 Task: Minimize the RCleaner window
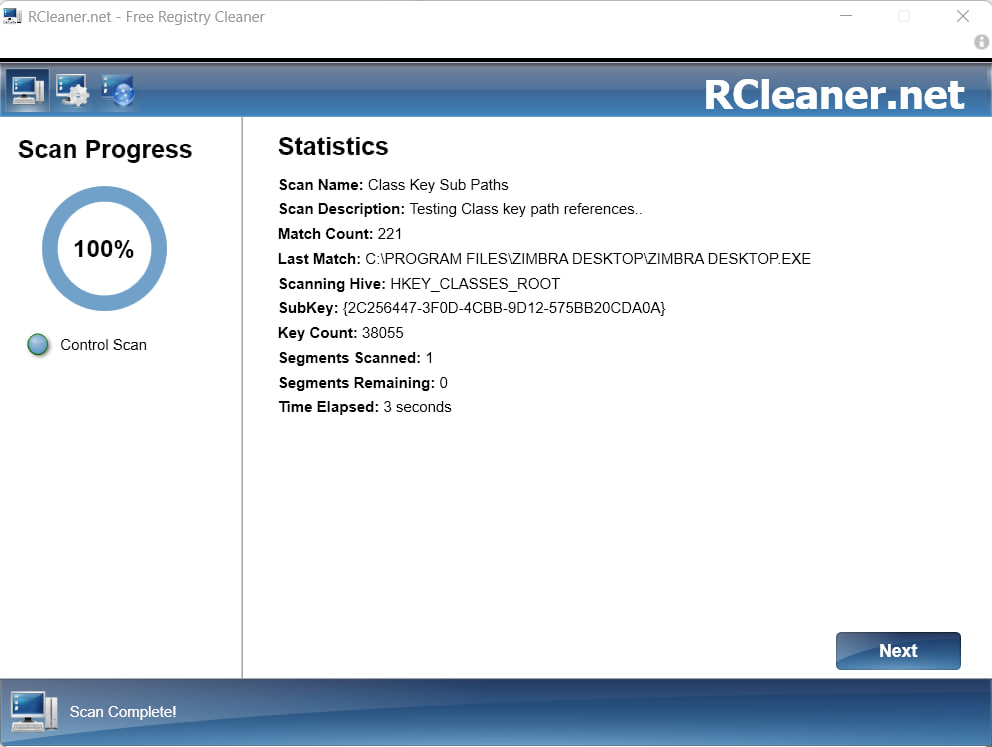click(x=846, y=16)
